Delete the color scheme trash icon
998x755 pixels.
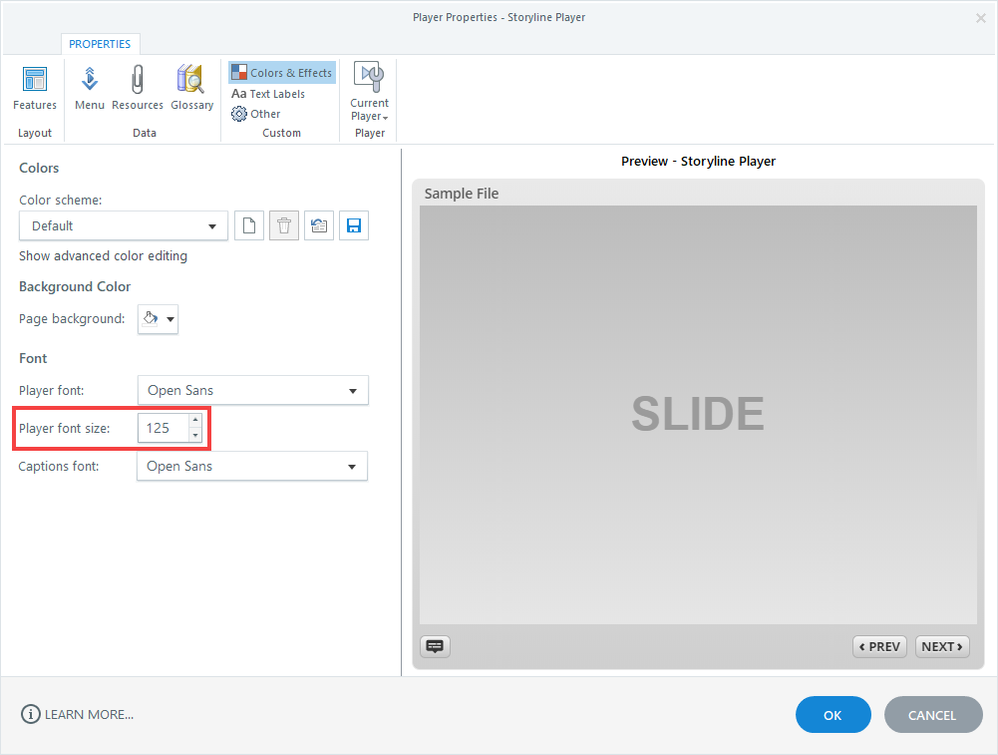pyautogui.click(x=284, y=225)
